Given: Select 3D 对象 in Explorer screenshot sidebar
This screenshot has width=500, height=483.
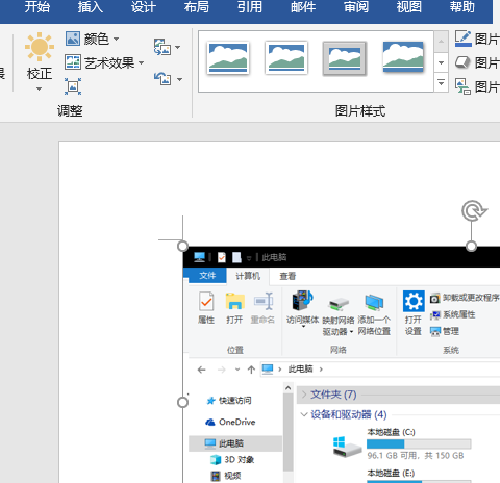Looking at the screenshot, I should click(232, 460).
